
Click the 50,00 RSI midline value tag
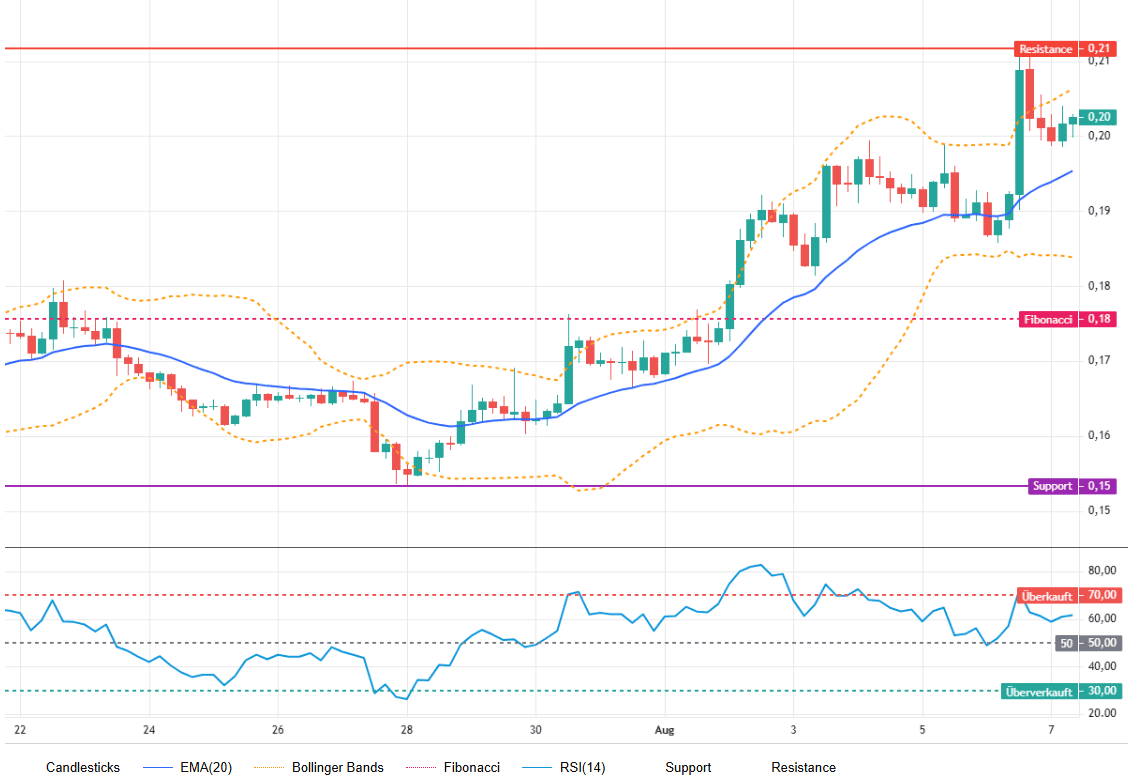tap(1102, 643)
